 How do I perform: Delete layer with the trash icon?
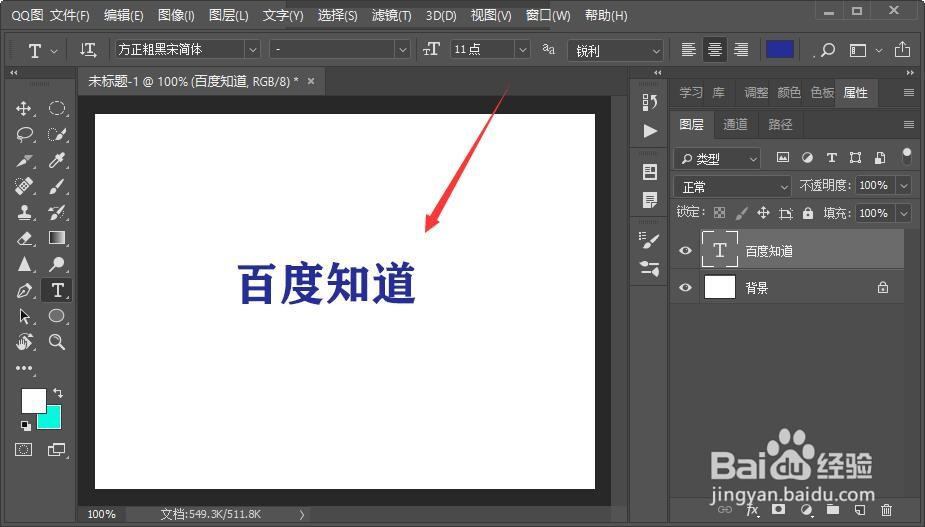(886, 510)
